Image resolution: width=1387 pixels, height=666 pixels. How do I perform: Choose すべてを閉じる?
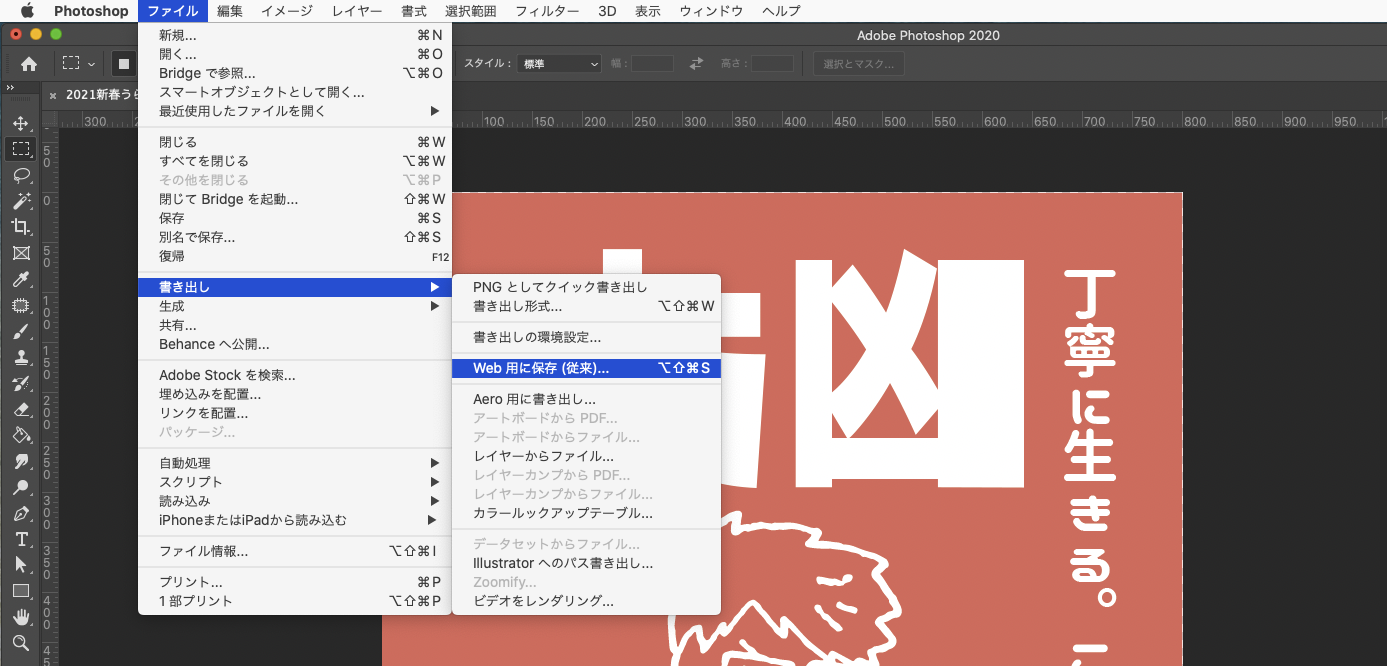[x=295, y=161]
